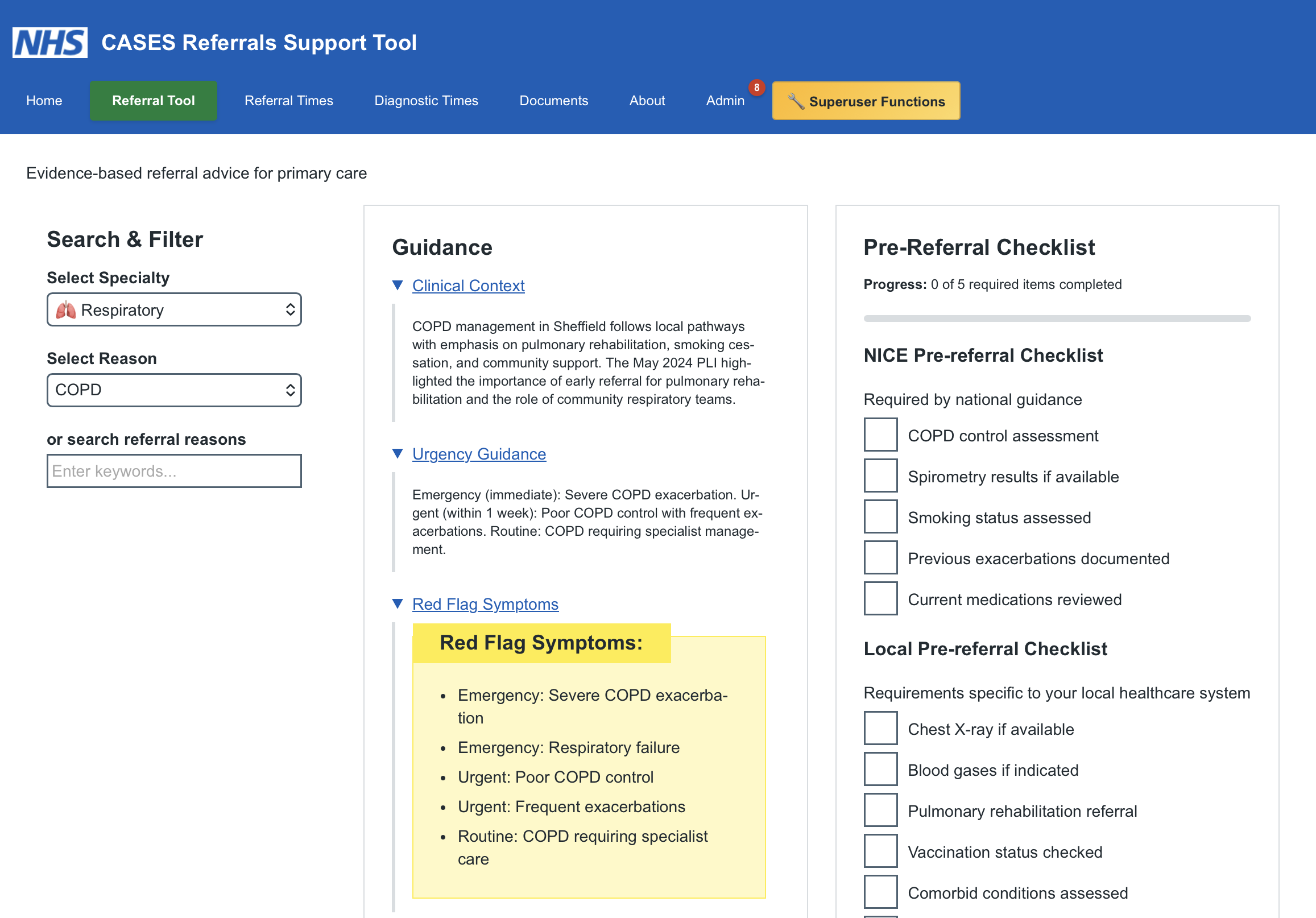Image resolution: width=1316 pixels, height=918 pixels.
Task: Tick the Smoking status assessed checkbox
Action: coord(880,516)
